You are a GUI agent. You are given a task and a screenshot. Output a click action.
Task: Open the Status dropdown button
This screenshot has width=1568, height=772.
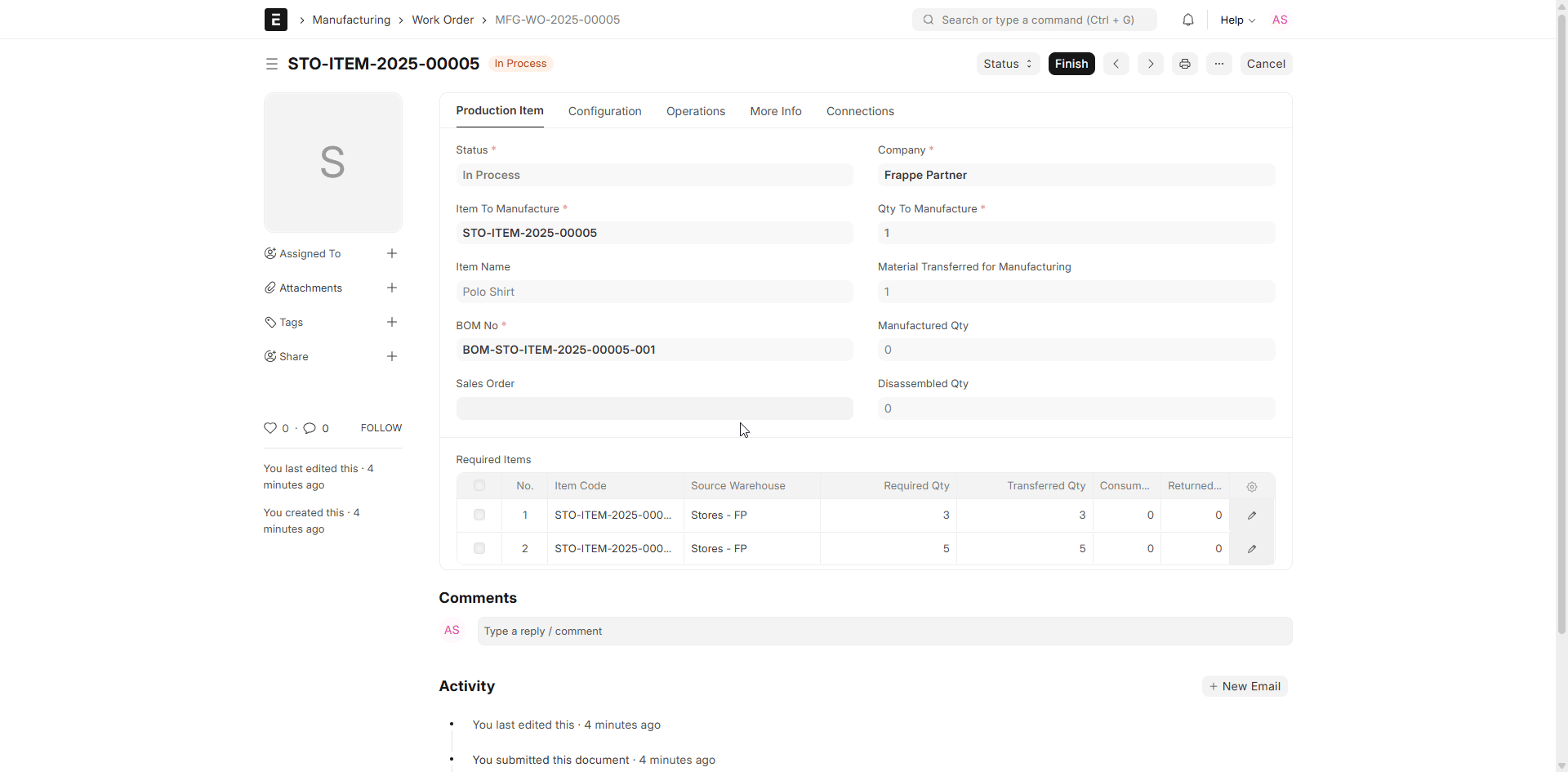click(x=1008, y=64)
